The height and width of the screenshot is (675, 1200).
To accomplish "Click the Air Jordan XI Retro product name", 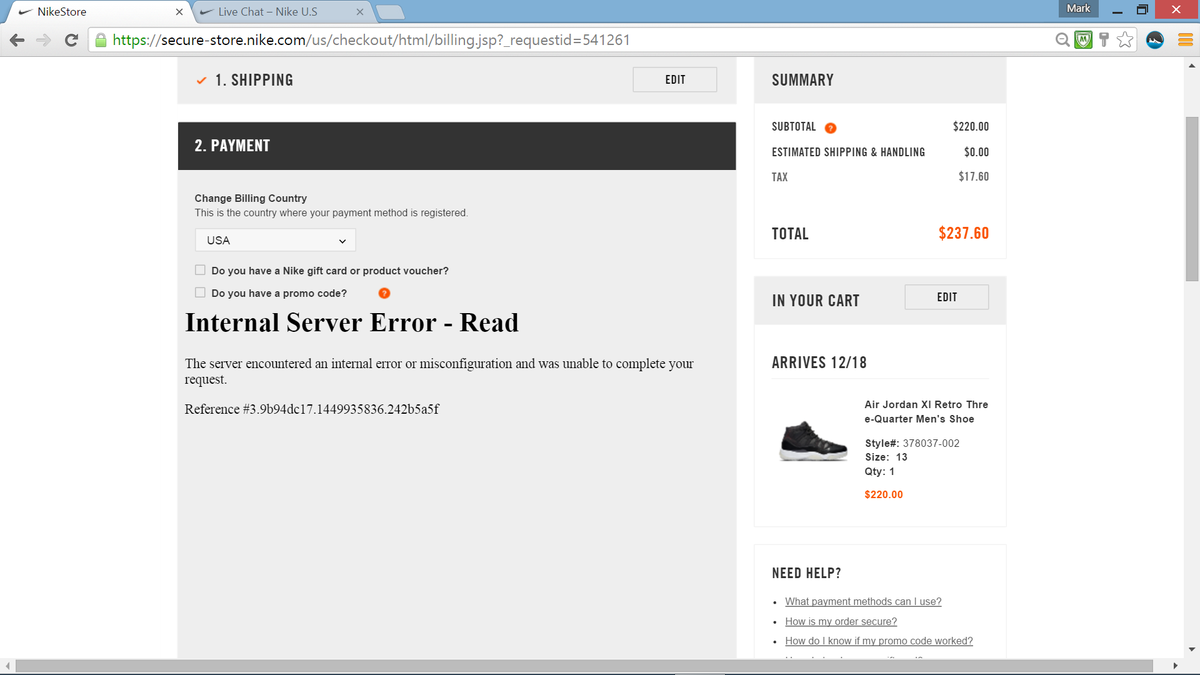I will tap(926, 411).
